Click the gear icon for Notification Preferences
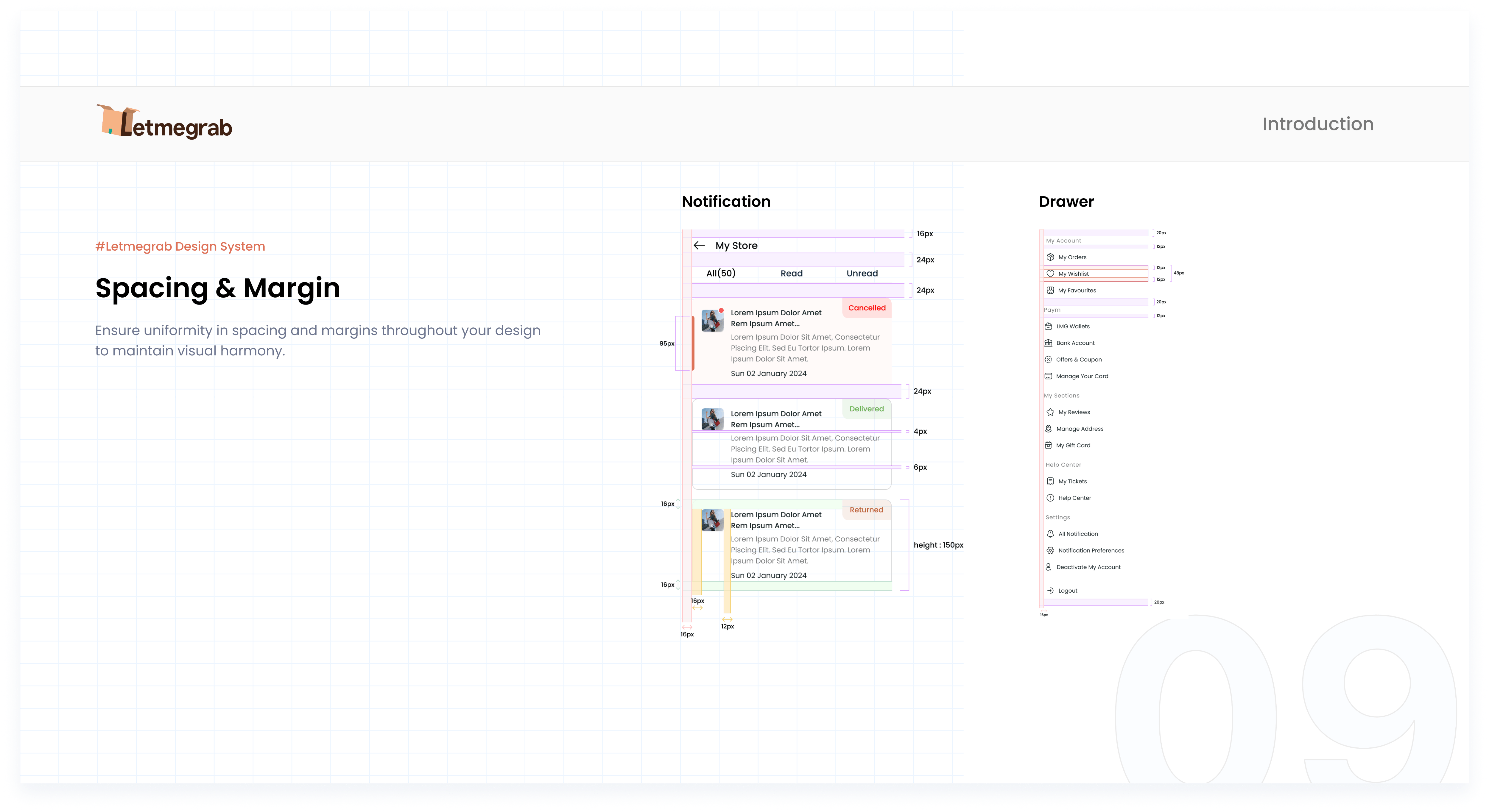 click(x=1050, y=551)
